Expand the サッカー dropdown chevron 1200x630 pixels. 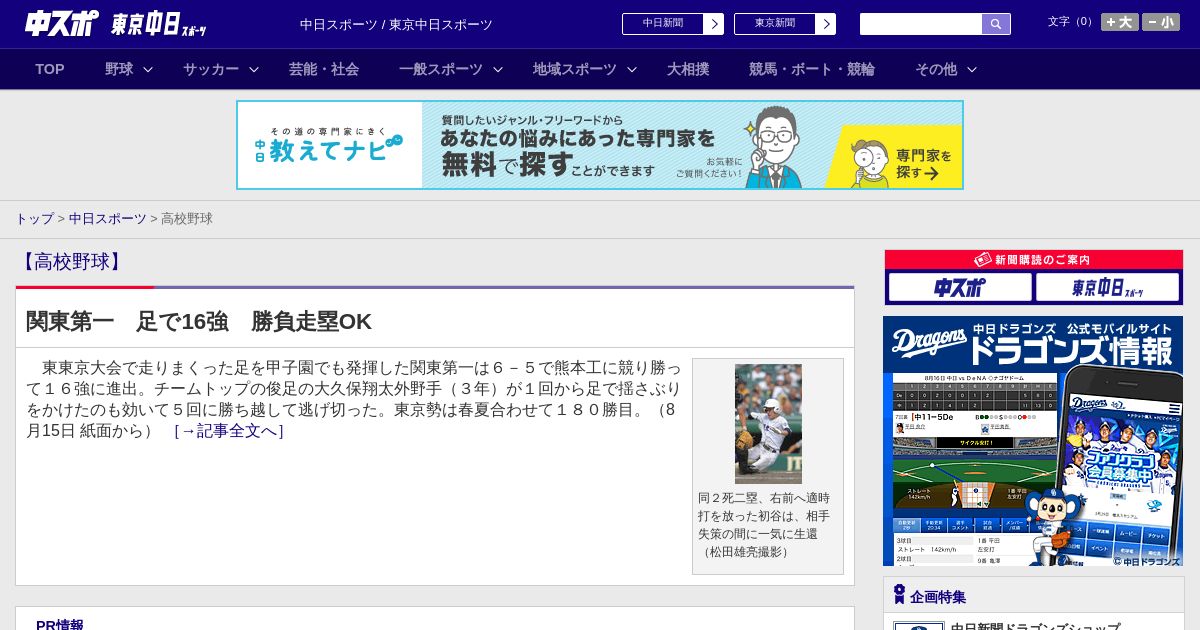[x=254, y=69]
